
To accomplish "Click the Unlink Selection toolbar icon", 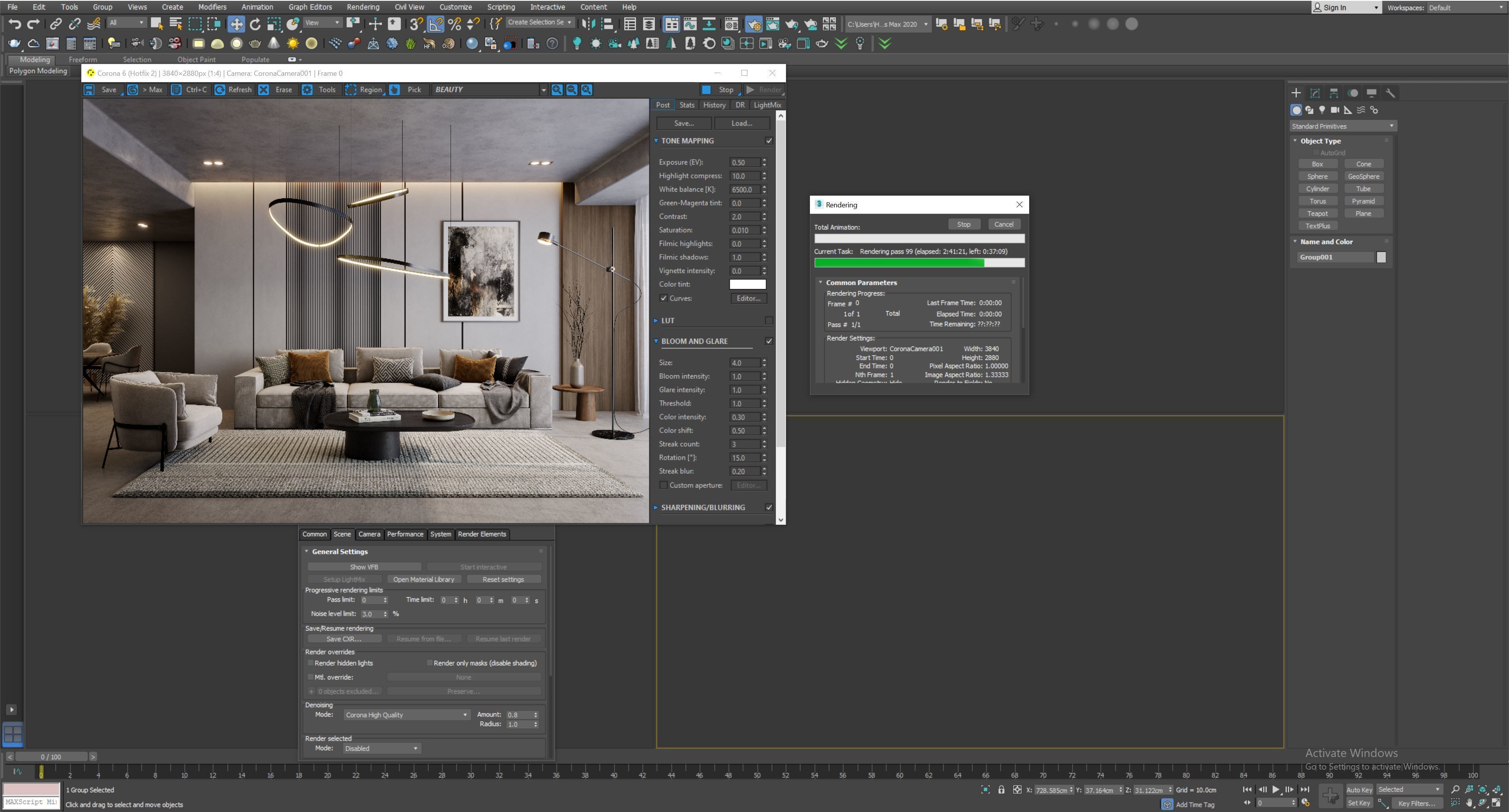I will (x=74, y=24).
